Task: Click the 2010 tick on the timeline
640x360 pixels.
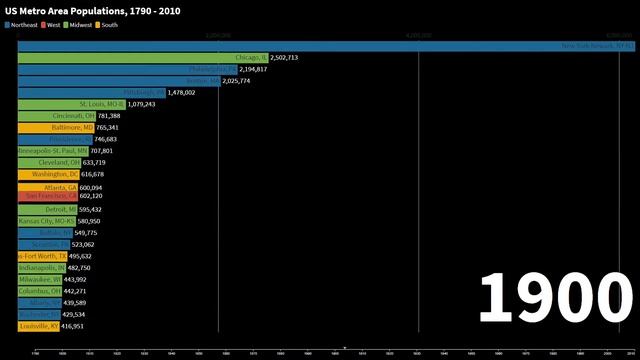Action: point(631,353)
